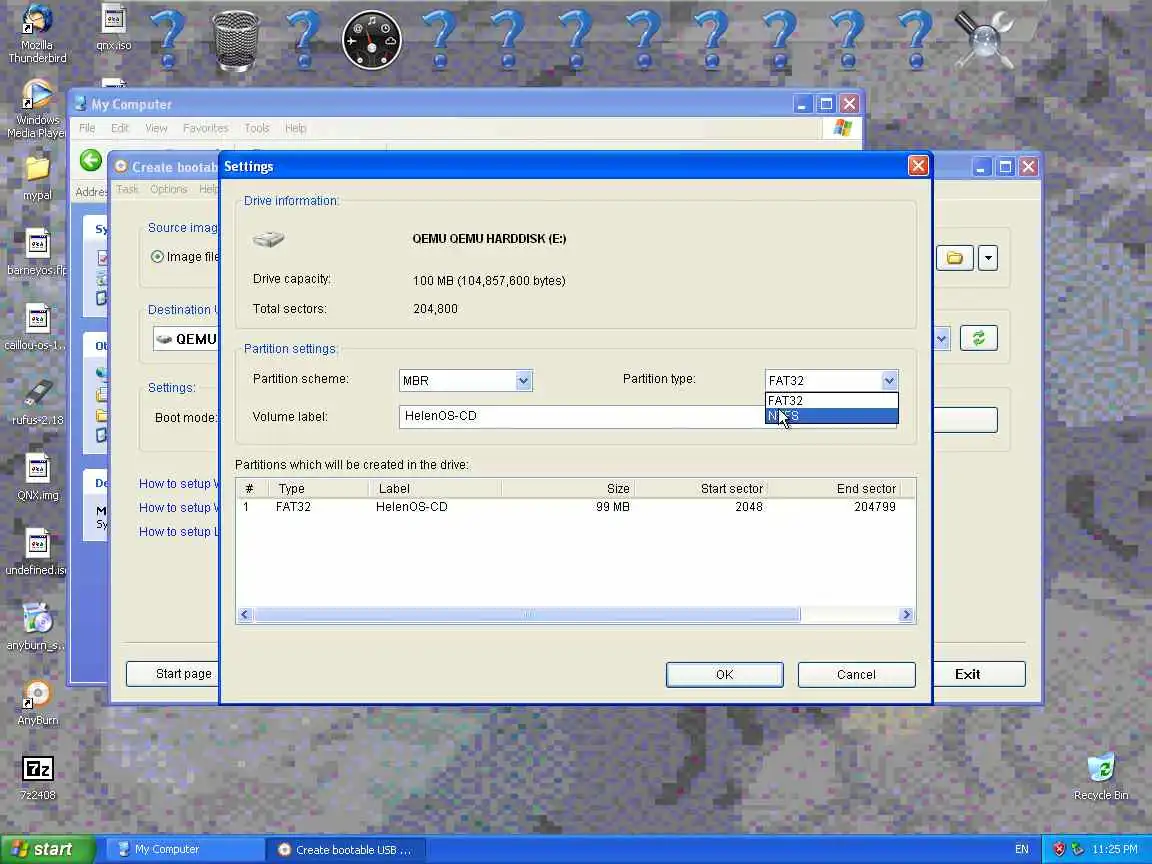Select the Image file radio button

click(x=156, y=256)
